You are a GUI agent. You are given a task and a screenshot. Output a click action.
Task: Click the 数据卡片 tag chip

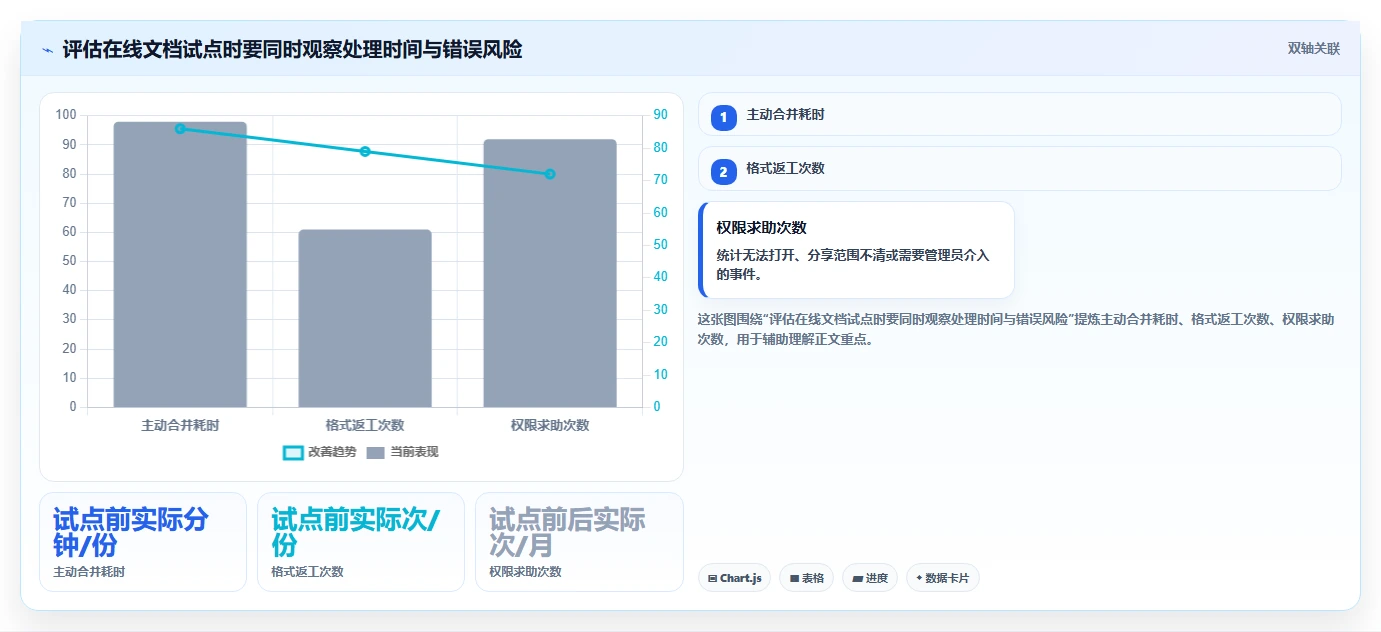(x=943, y=578)
